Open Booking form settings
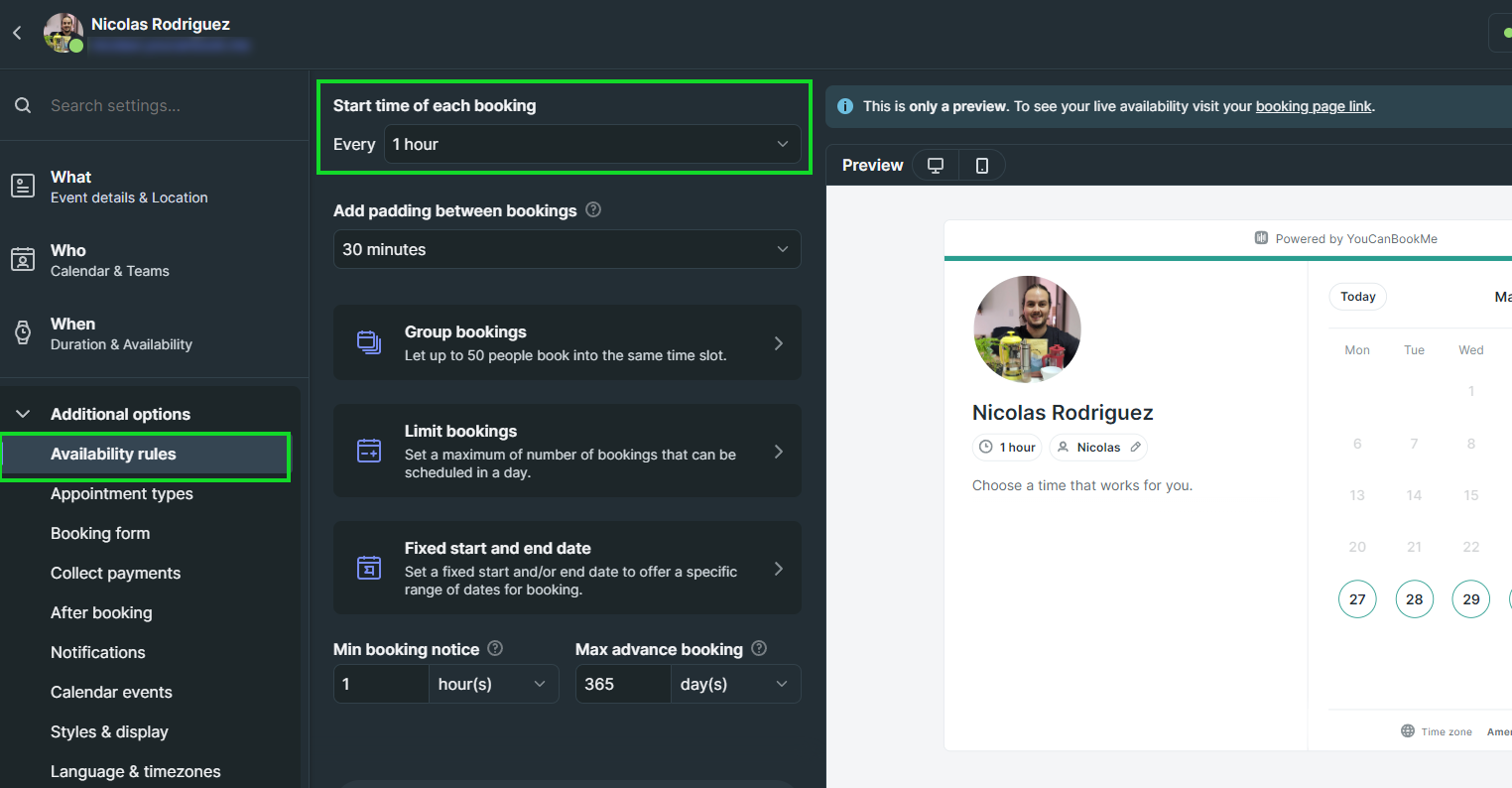 point(100,533)
